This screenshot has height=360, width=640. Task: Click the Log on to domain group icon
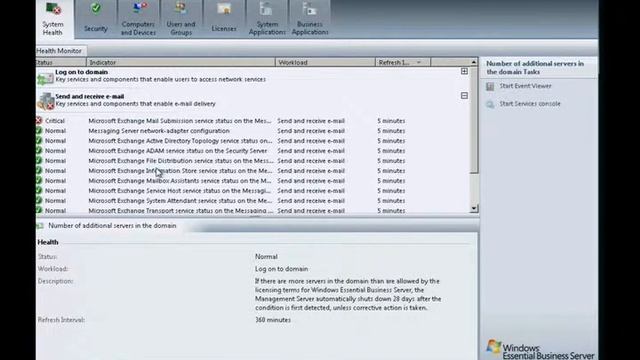[45, 78]
